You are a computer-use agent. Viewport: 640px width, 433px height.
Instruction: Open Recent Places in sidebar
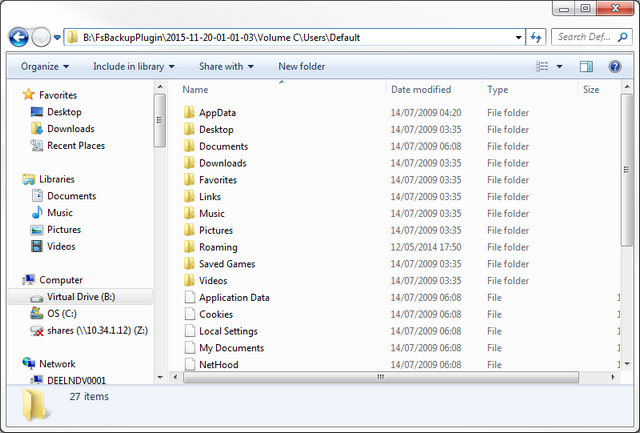tap(68, 146)
